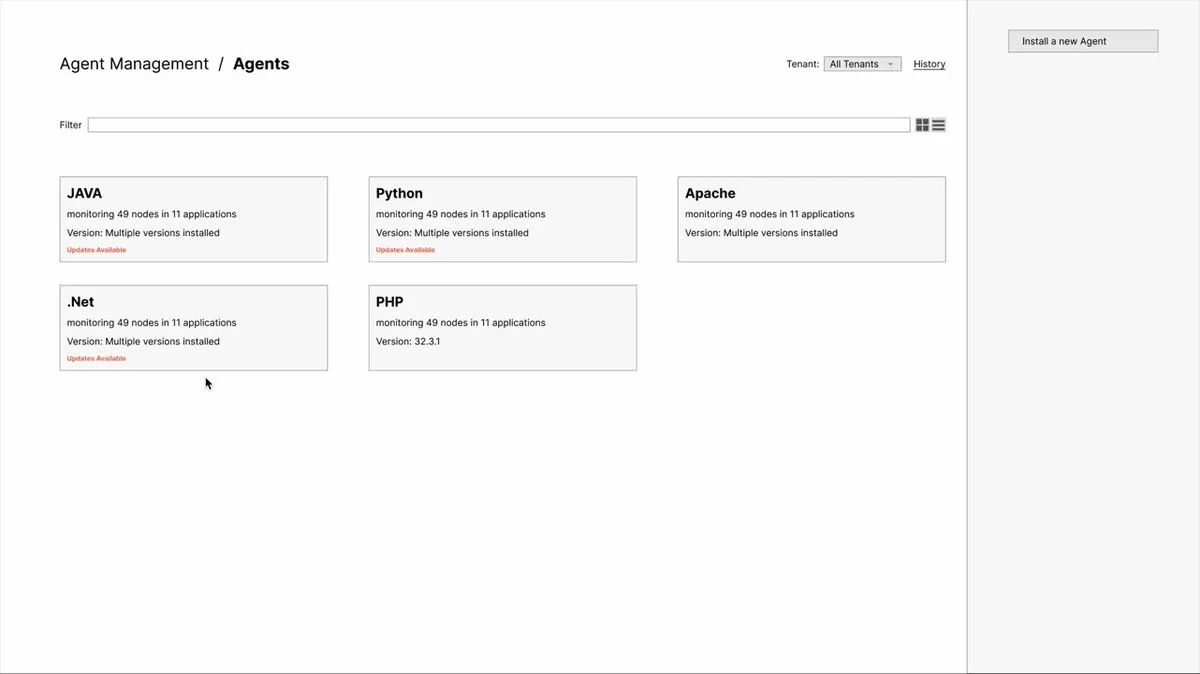The height and width of the screenshot is (674, 1200).
Task: Click Updates Available on Python card
Action: (406, 250)
